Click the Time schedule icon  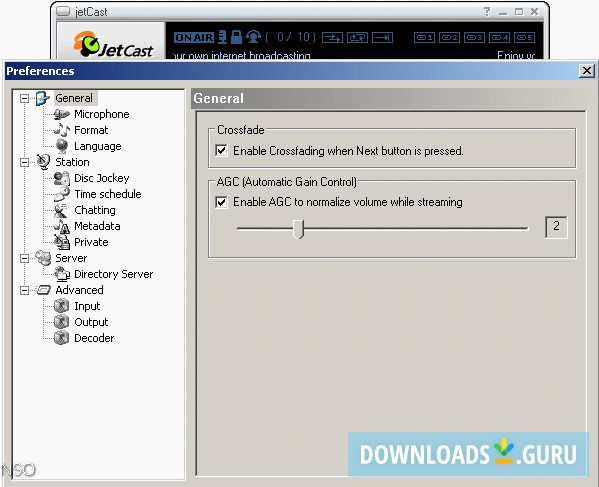62,194
